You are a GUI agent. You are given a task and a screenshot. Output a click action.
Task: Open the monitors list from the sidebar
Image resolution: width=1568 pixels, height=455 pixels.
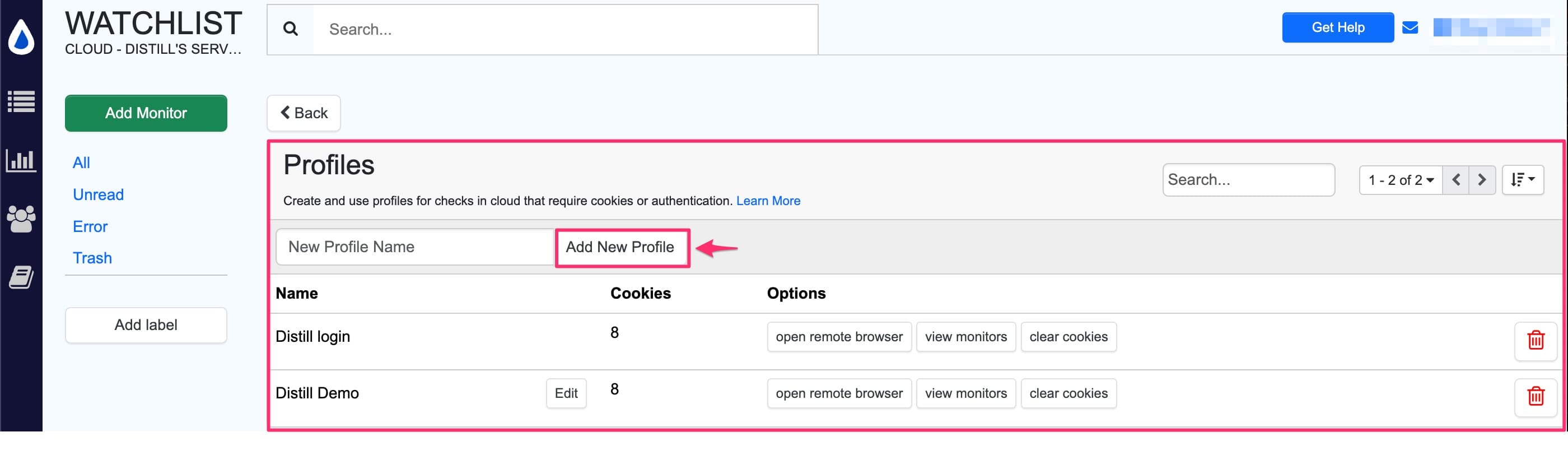21,103
